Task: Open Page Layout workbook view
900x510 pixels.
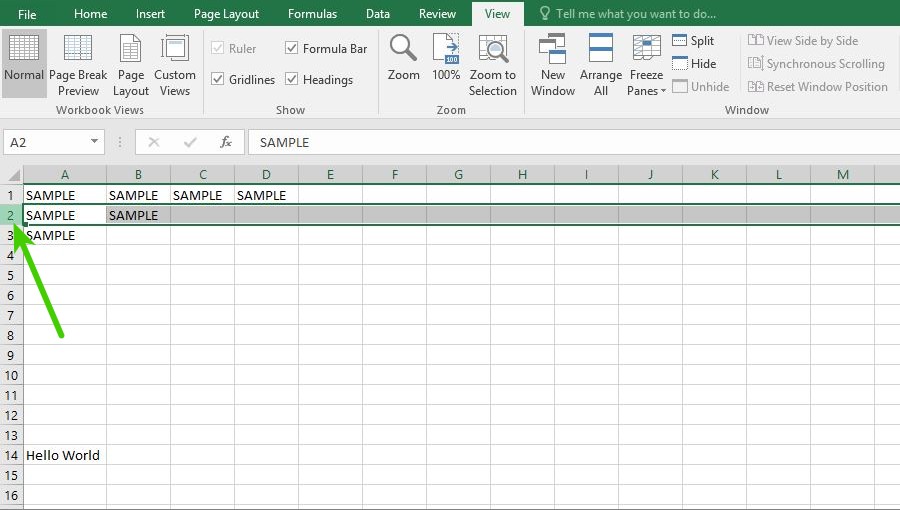Action: coord(130,65)
